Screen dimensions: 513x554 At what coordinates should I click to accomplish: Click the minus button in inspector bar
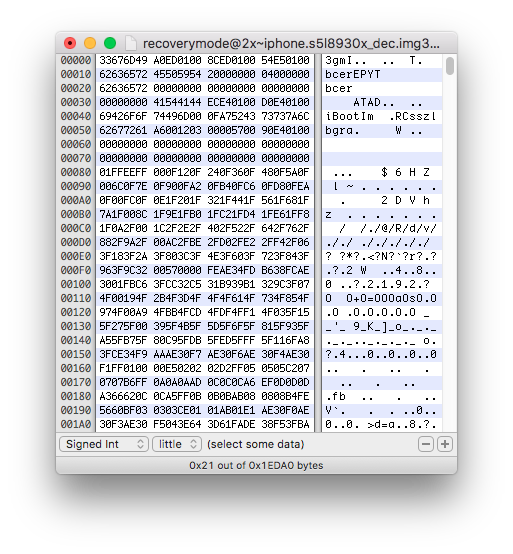426,444
